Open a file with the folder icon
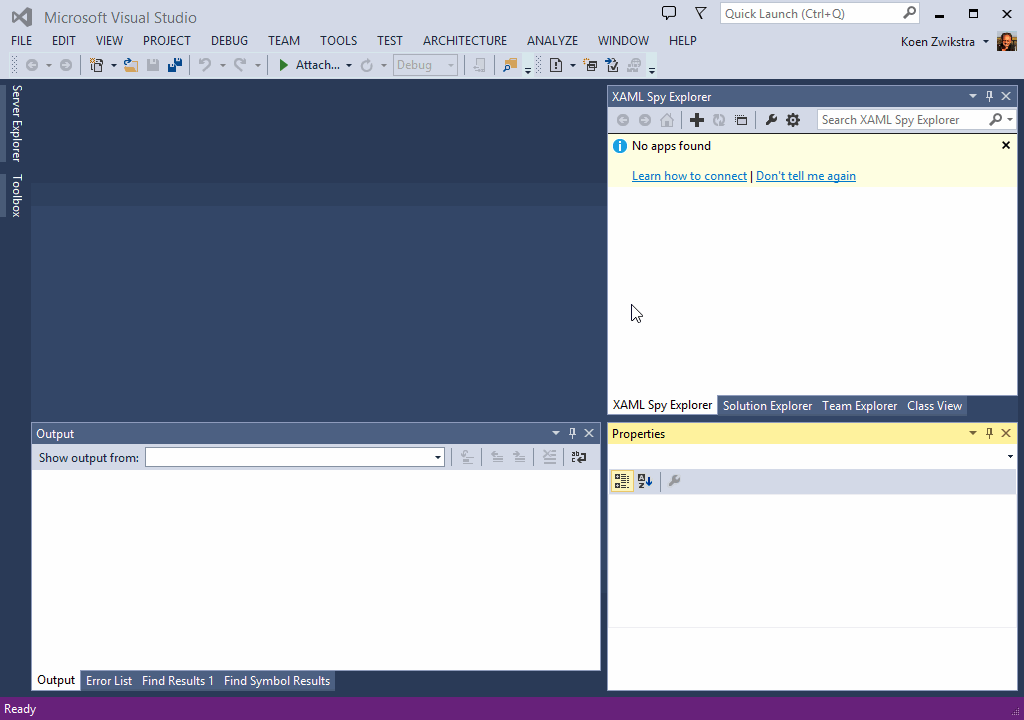Screen dimensions: 1024x720 pos(131,65)
